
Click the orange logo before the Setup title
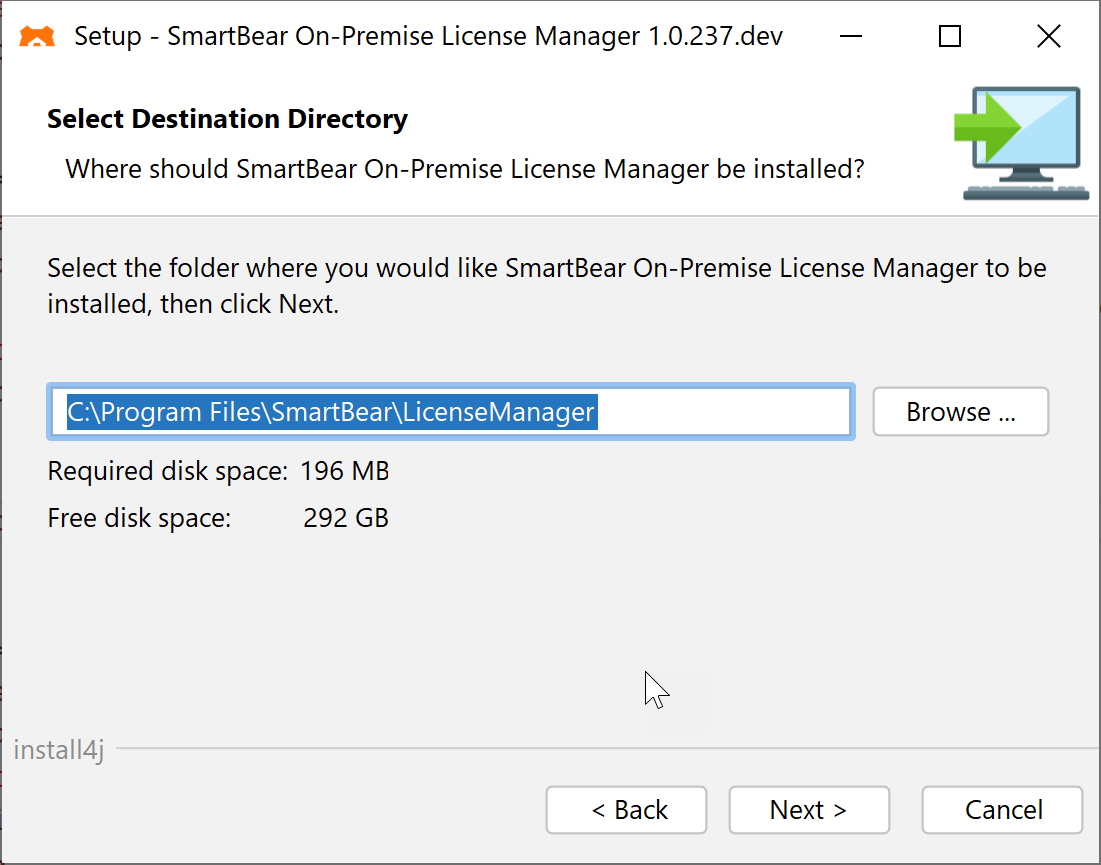tap(36, 36)
